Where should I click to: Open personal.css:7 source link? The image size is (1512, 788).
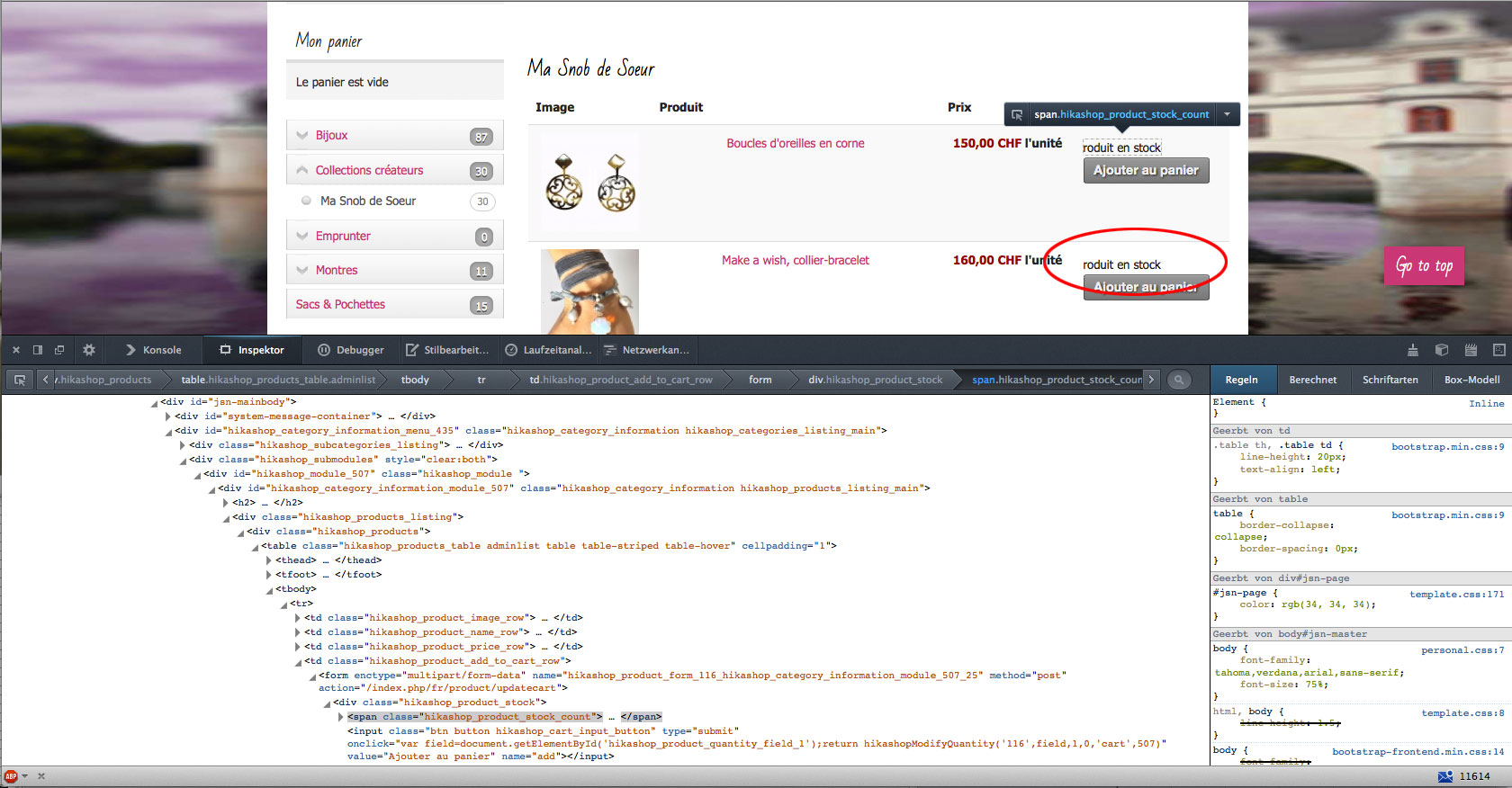click(1462, 650)
